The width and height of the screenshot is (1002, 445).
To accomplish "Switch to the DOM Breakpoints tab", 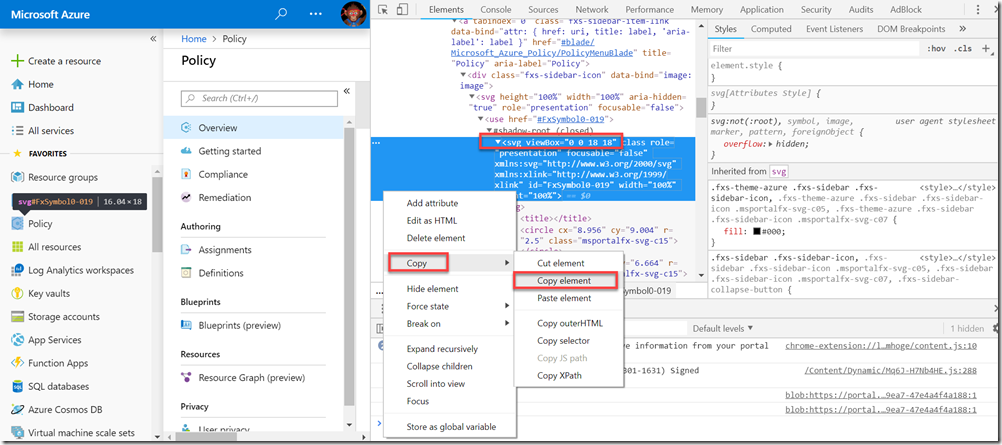I will [911, 29].
